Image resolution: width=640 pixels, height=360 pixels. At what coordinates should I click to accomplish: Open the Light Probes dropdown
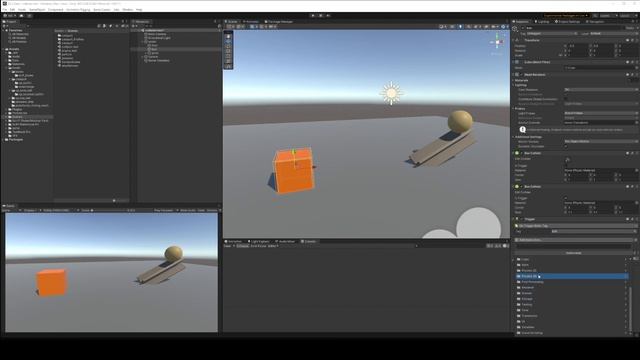pyautogui.click(x=600, y=113)
